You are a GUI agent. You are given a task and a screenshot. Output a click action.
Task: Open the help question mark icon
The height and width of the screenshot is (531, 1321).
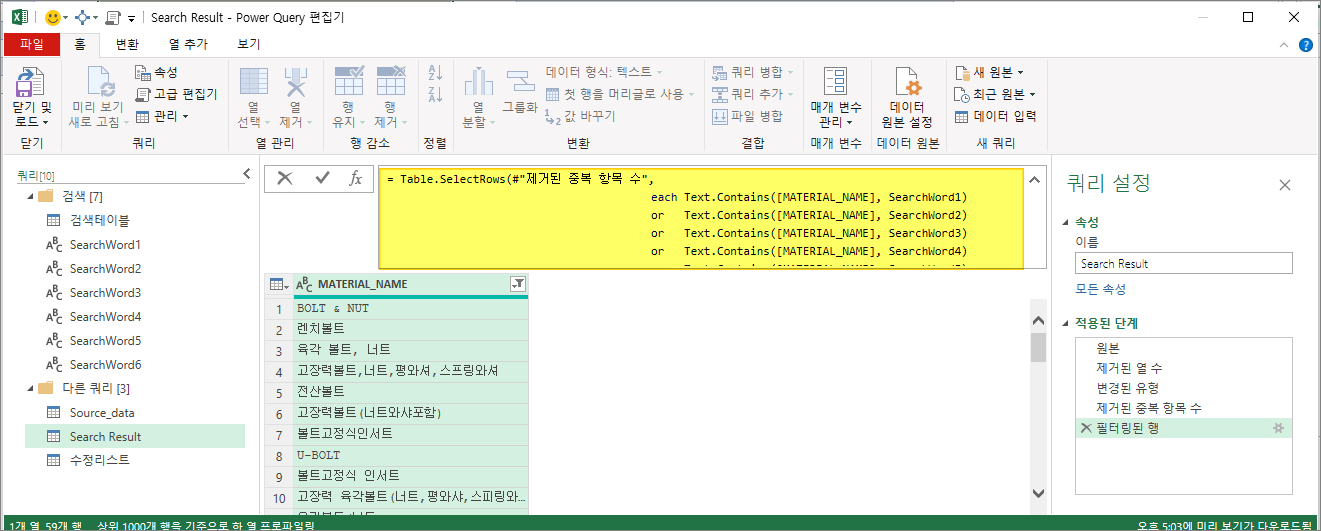(1306, 45)
